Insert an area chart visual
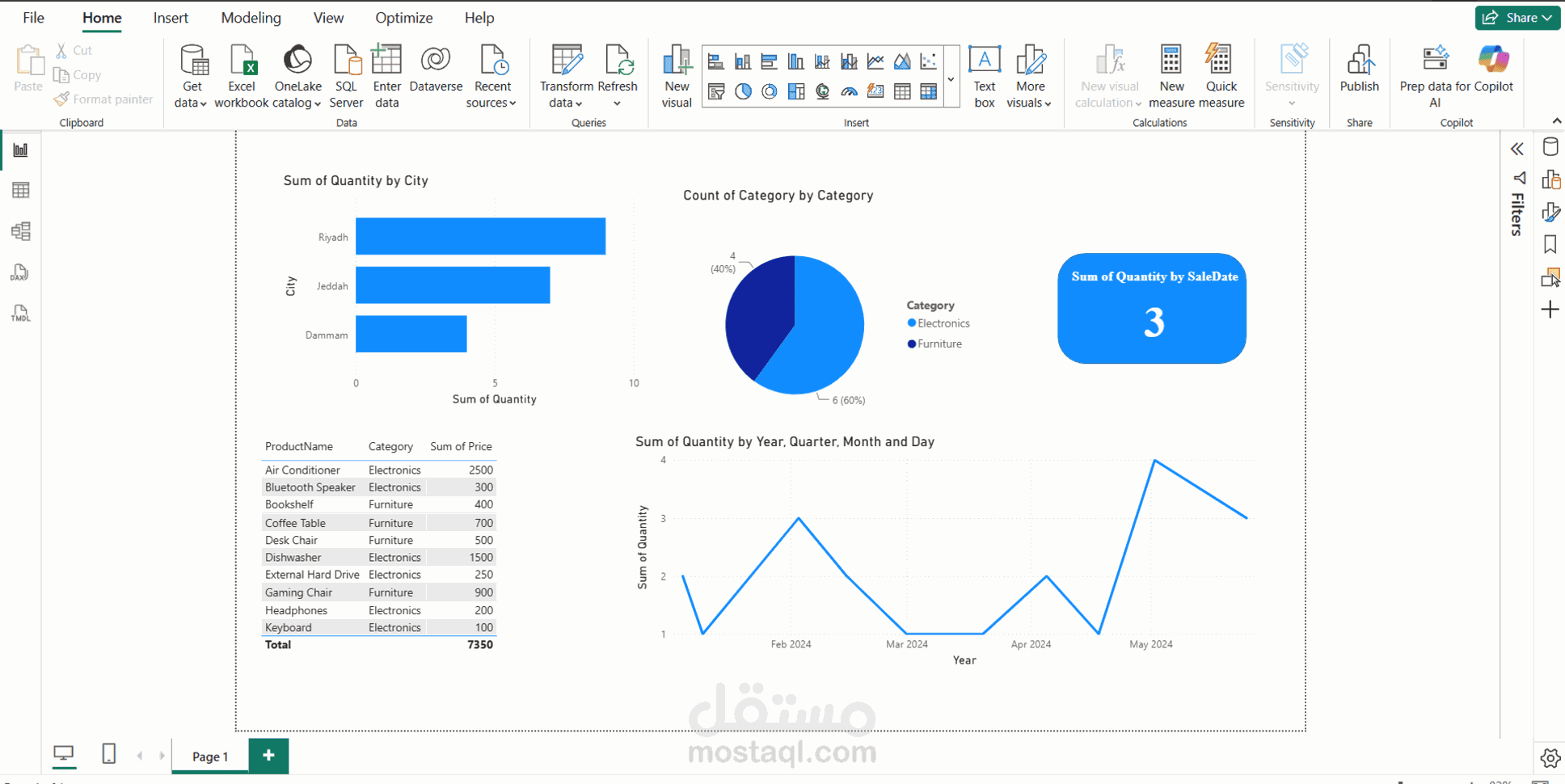The width and height of the screenshot is (1565, 784). (x=902, y=61)
